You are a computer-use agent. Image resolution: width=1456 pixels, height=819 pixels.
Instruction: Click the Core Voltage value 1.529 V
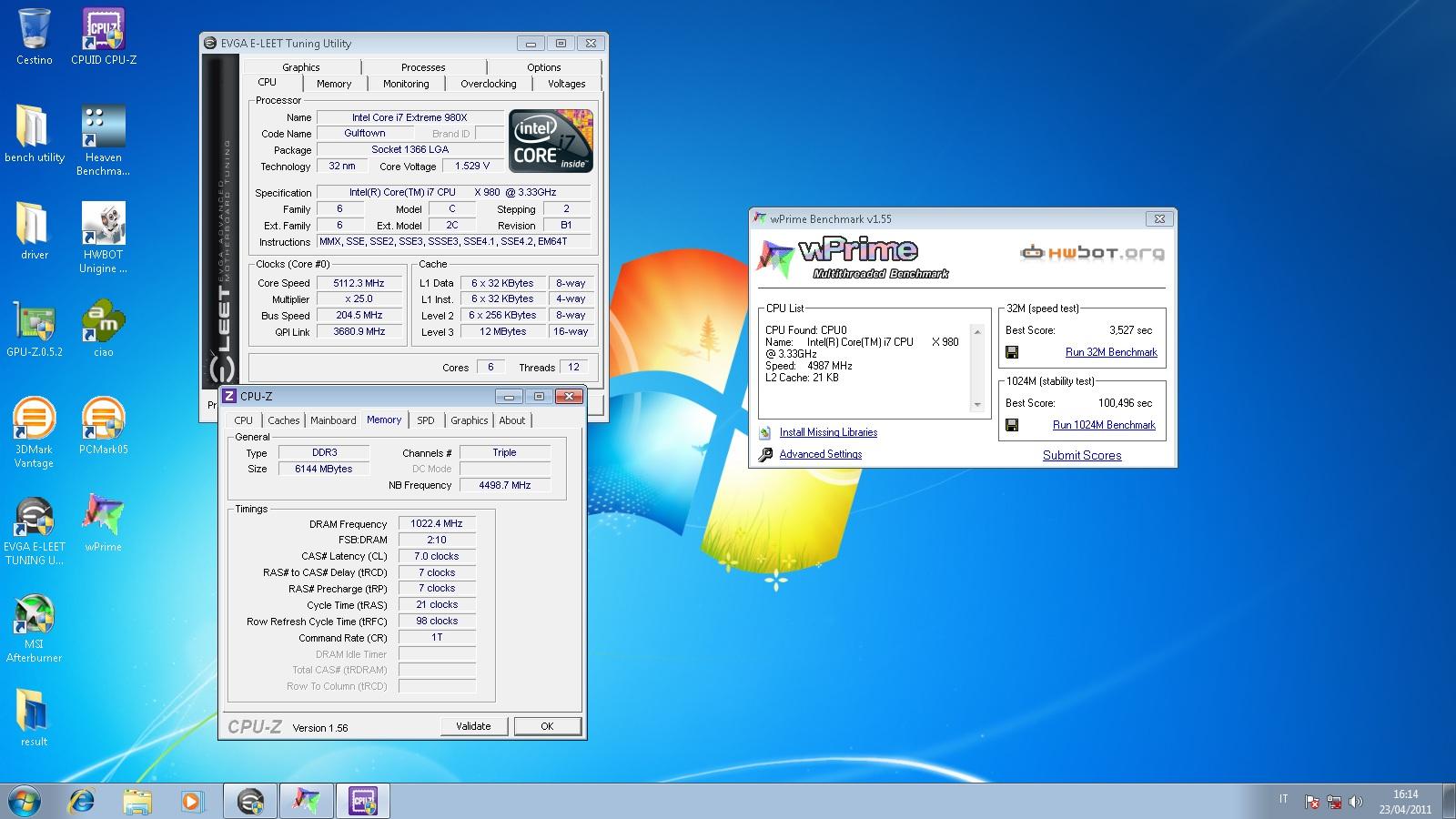472,166
